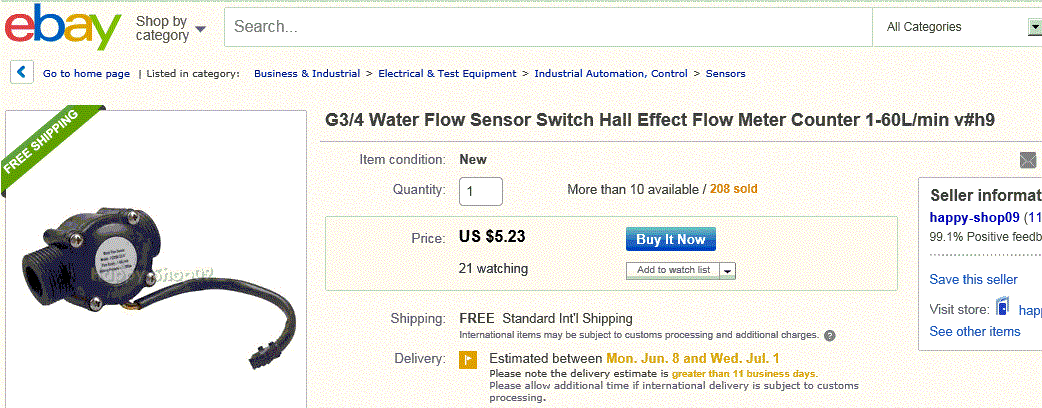Click Save this seller link
Screen dimensions: 1042x408
973,279
